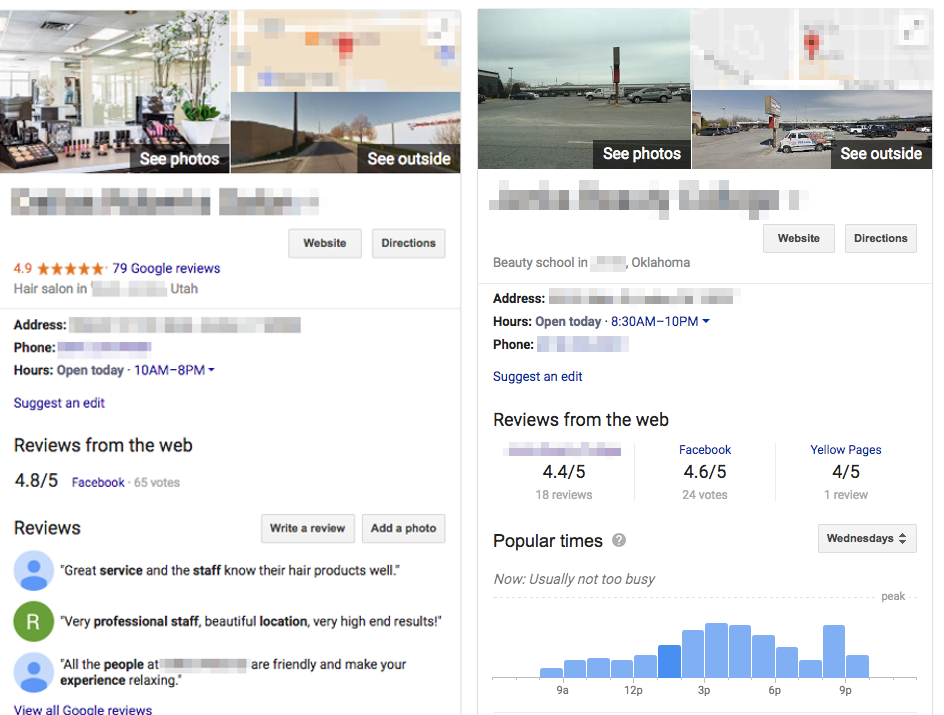Expand the map in the Utah panel
This screenshot has height=715, width=944.
439,30
